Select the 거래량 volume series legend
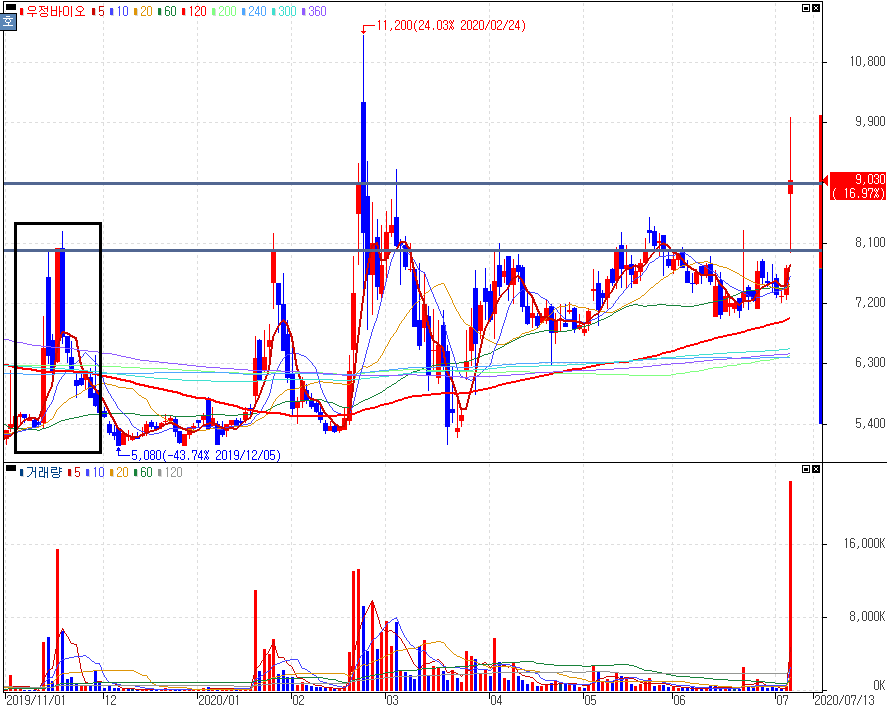Image resolution: width=887 pixels, height=708 pixels. pos(41,472)
